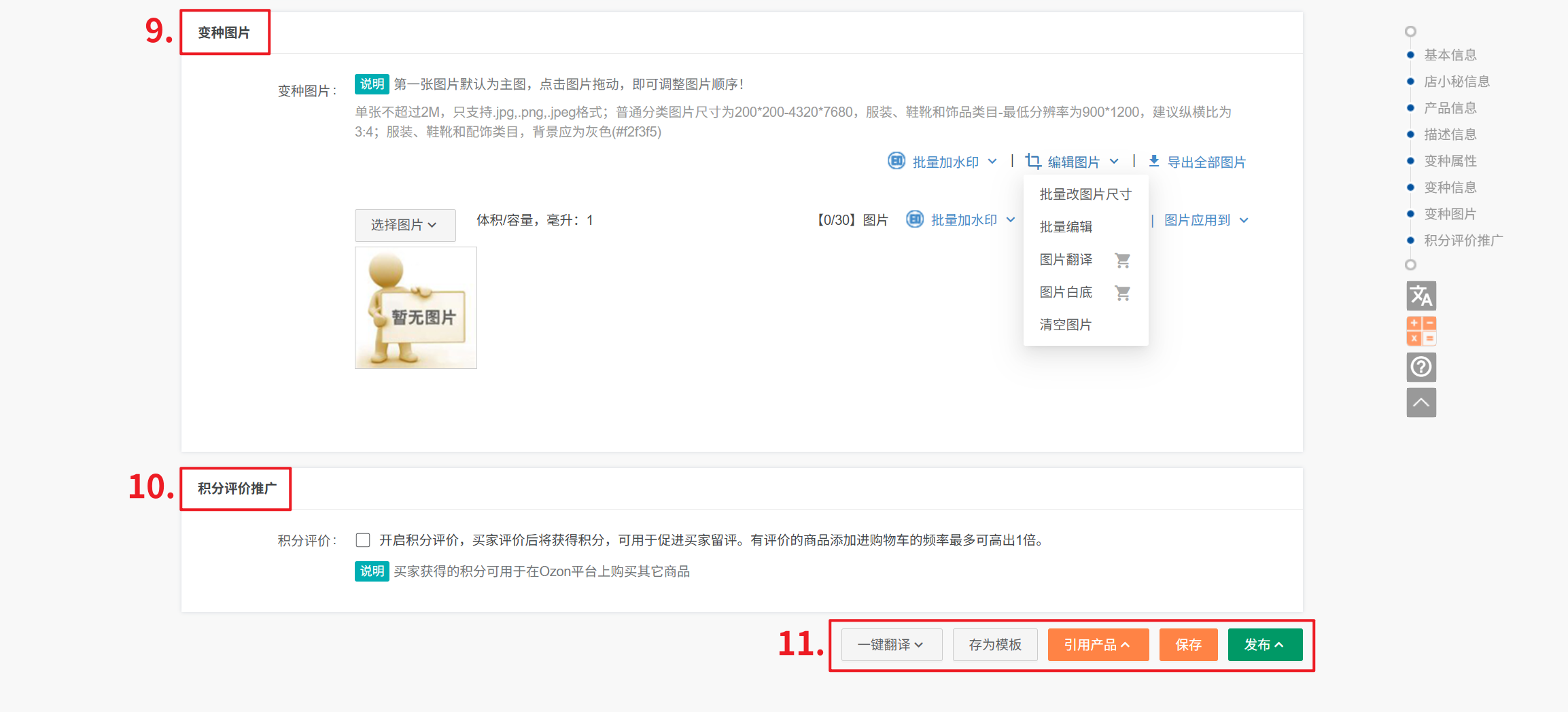This screenshot has height=712, width=1568.
Task: Click the translate icon in right sidebar
Action: coord(1421,296)
